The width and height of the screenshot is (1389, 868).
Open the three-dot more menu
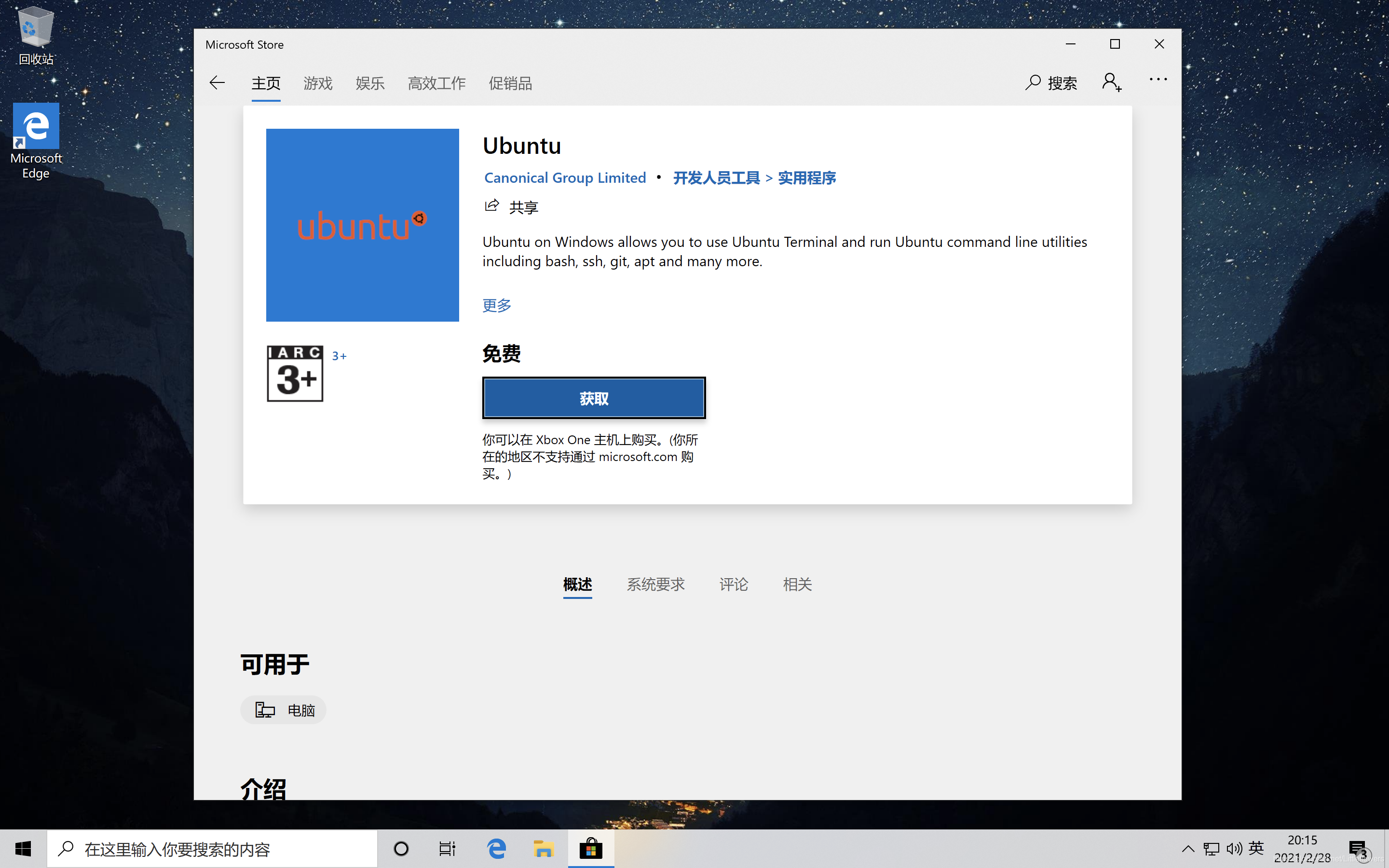1157,80
